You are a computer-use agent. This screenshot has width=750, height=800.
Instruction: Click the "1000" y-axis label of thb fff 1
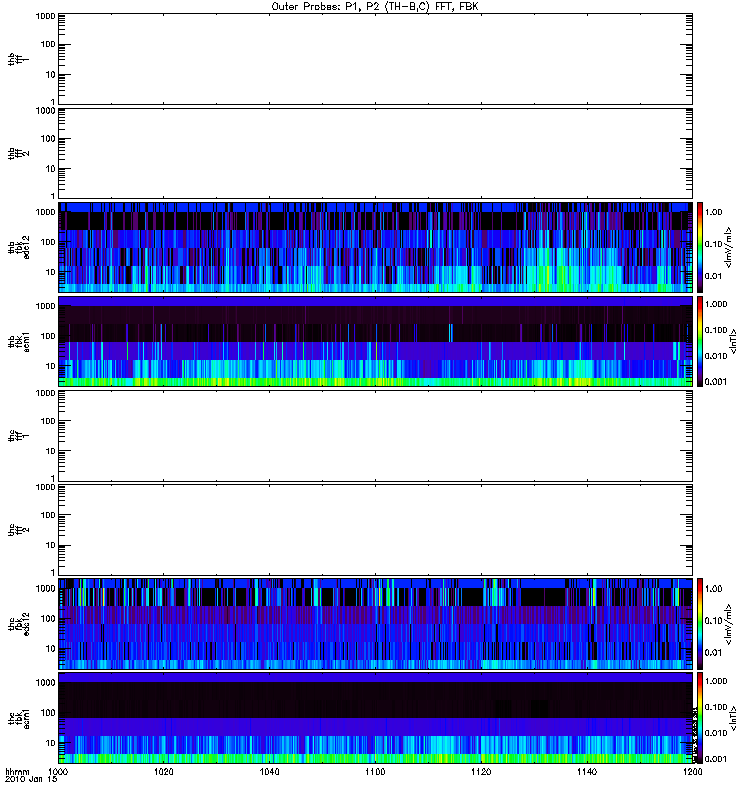(x=45, y=16)
